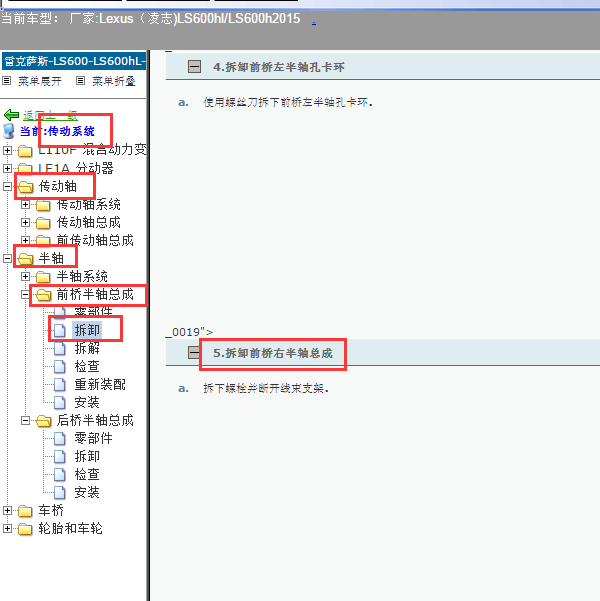Expand the L110F 混合动力变 folder node
Viewport: 600px width, 601px height.
pos(7,150)
